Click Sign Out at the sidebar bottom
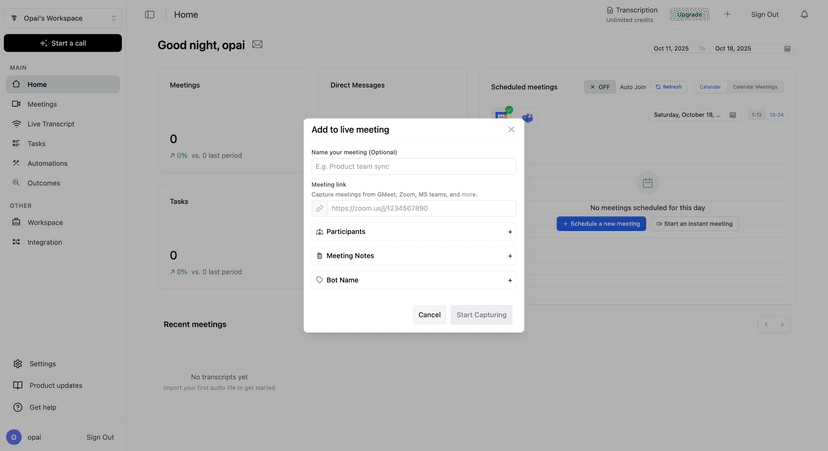Screen dimensions: 828x451 click(100, 437)
